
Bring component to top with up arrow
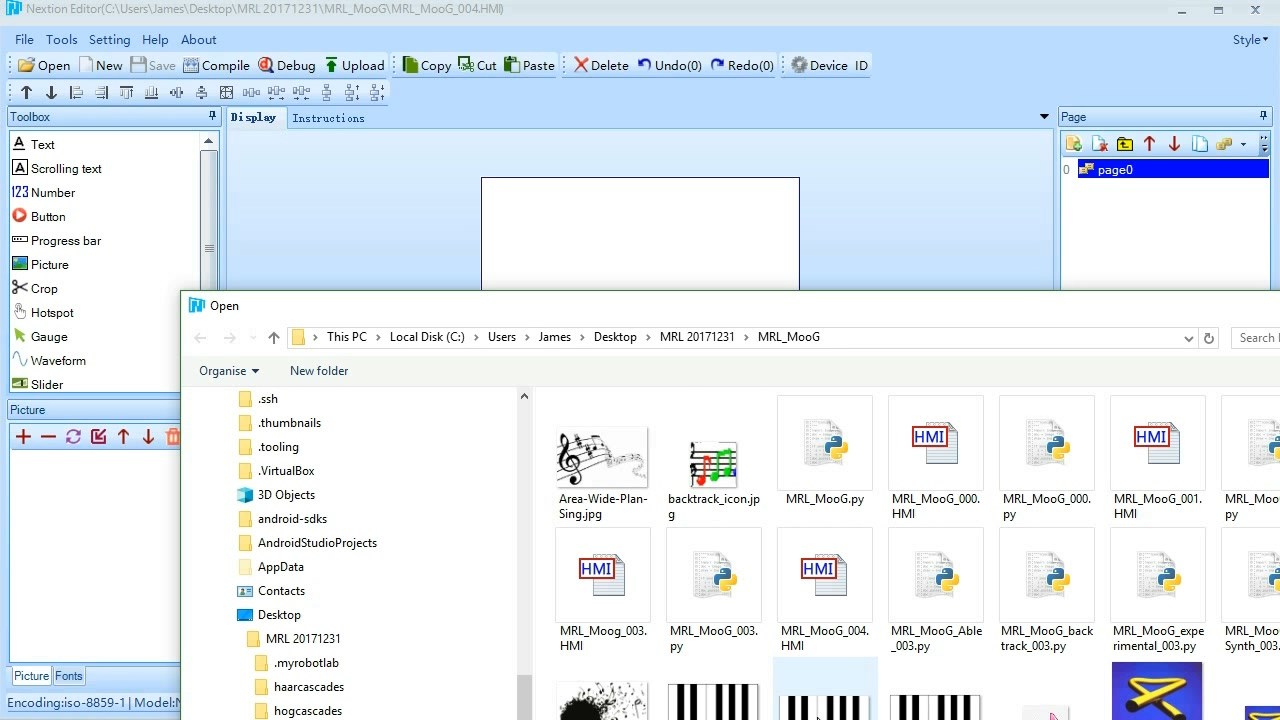pos(26,92)
